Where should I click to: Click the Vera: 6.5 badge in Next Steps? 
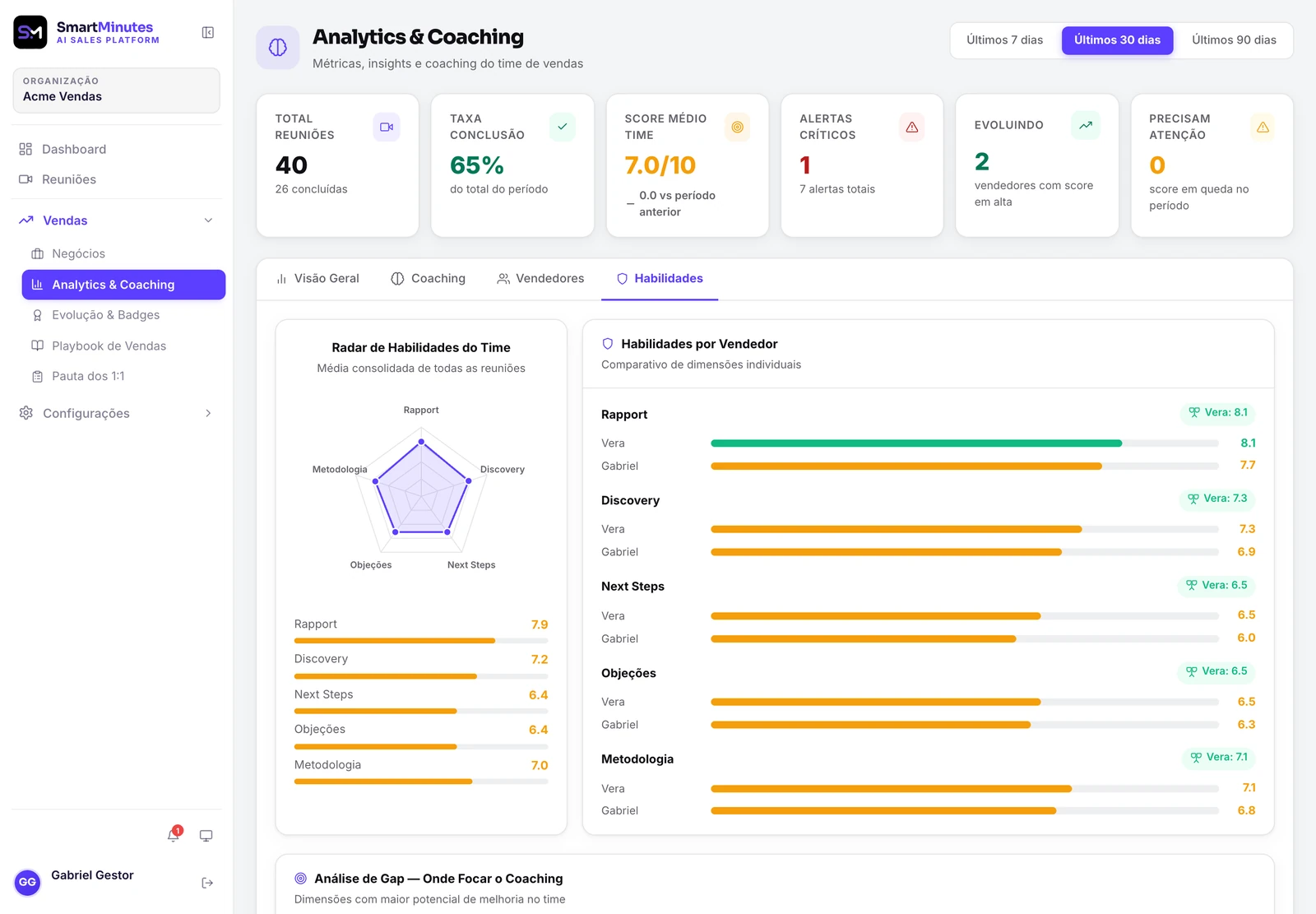[1216, 585]
